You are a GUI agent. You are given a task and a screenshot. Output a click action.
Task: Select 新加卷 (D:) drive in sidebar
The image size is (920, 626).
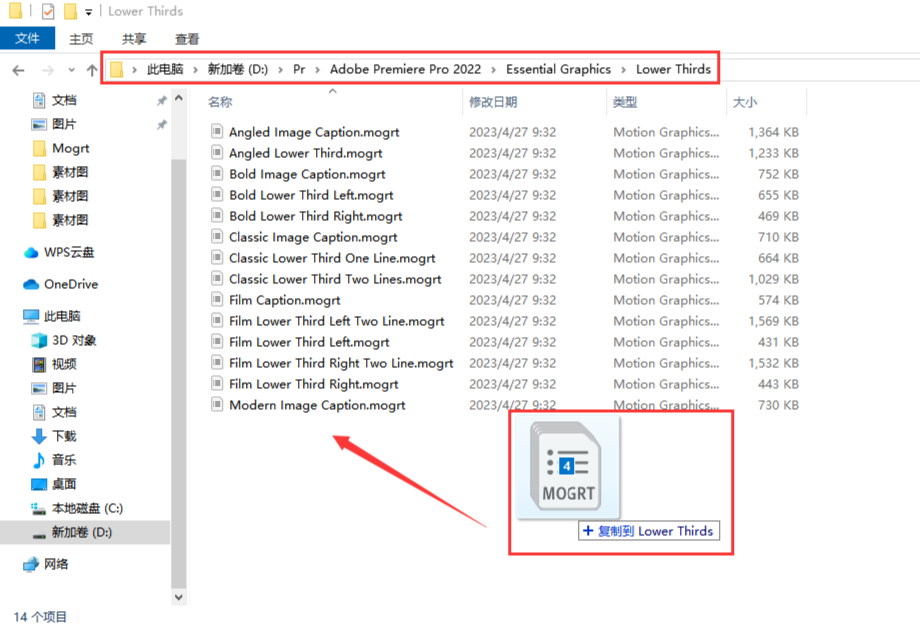pyautogui.click(x=82, y=532)
